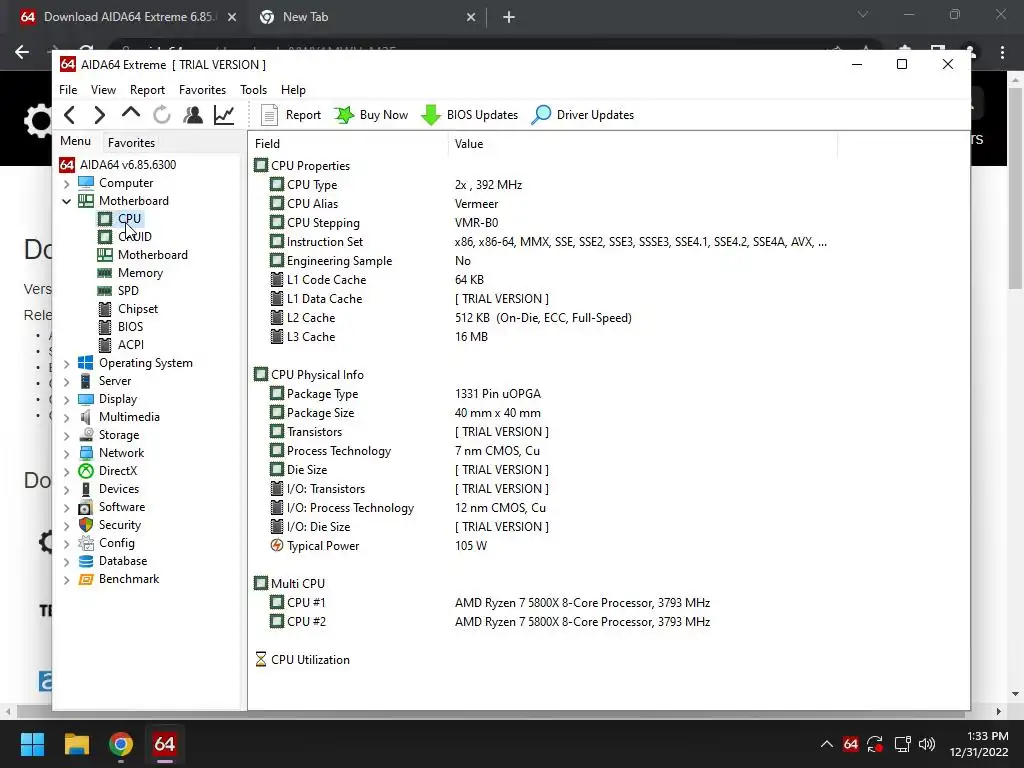Expand the Storage tree node
Image resolution: width=1024 pixels, height=768 pixels.
pyautogui.click(x=67, y=436)
